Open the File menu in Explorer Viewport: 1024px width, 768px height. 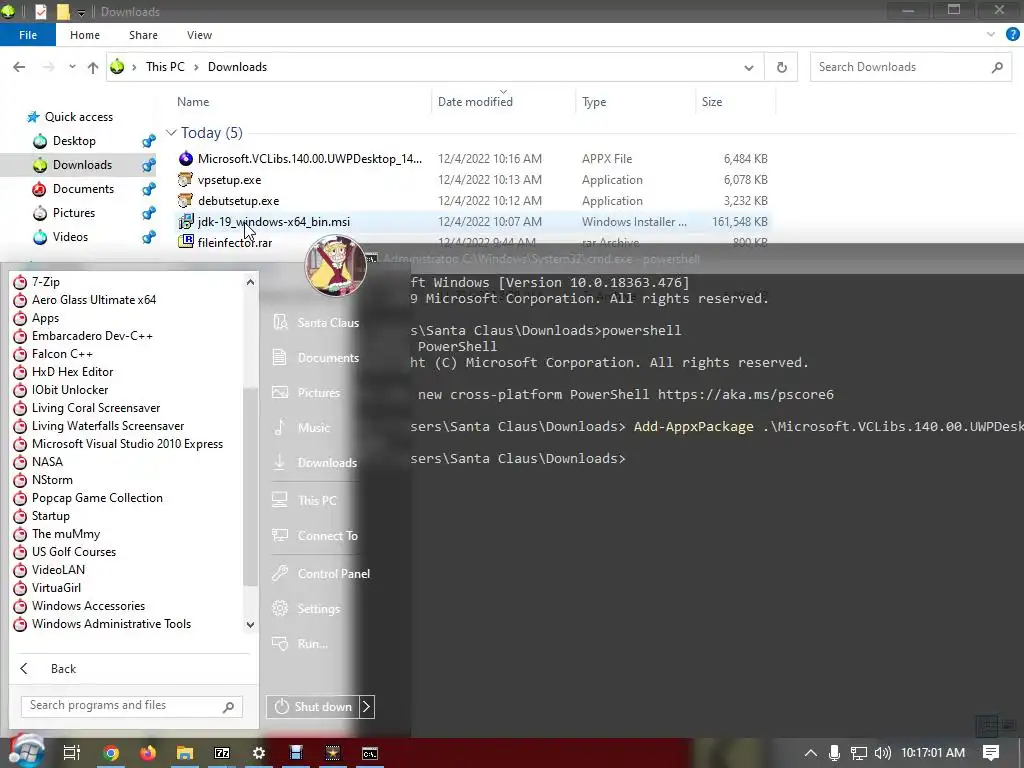[x=28, y=35]
